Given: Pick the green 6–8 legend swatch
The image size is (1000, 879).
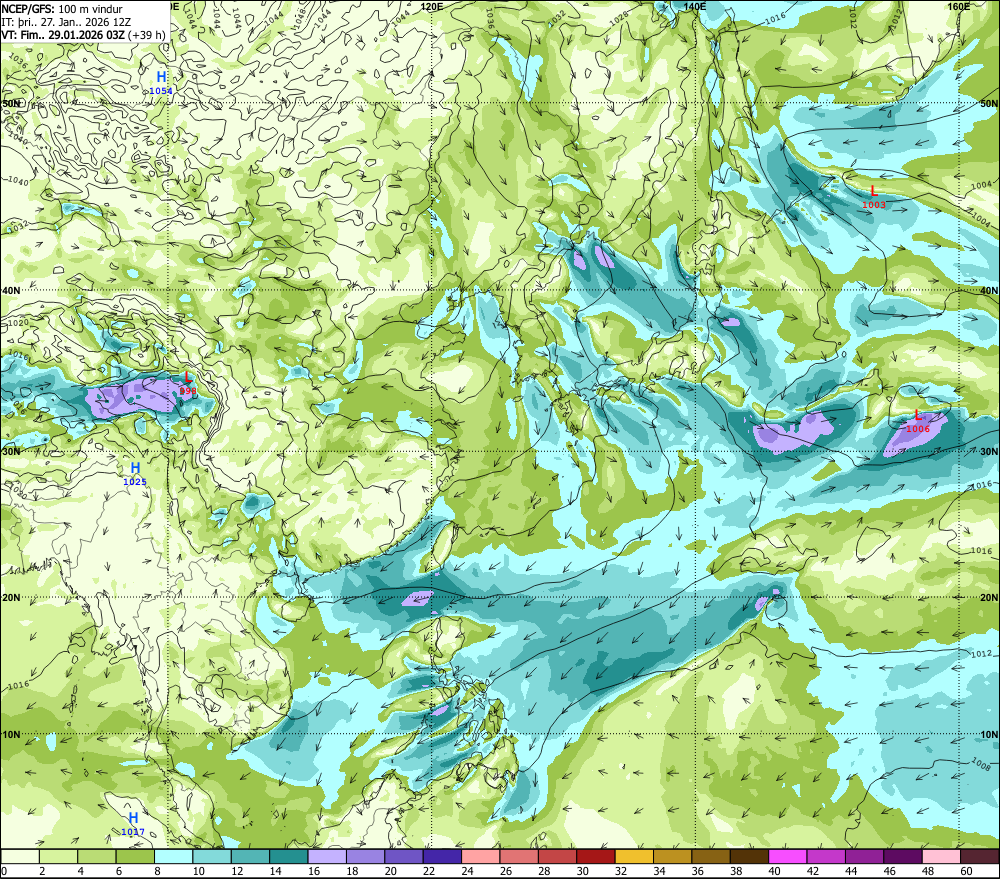Looking at the screenshot, I should (x=135, y=856).
